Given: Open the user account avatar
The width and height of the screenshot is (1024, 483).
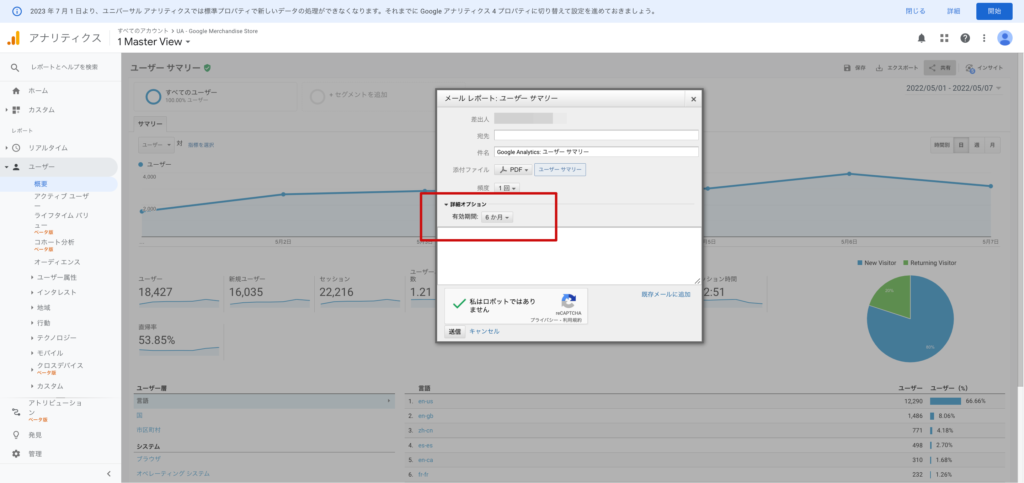Looking at the screenshot, I should click(1004, 38).
